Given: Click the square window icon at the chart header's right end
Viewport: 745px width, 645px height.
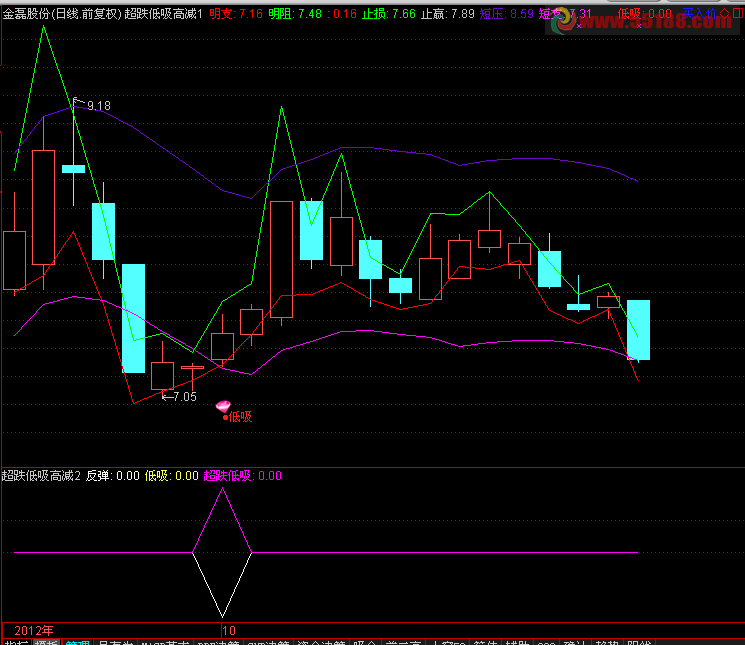Looking at the screenshot, I should tap(738, 13).
